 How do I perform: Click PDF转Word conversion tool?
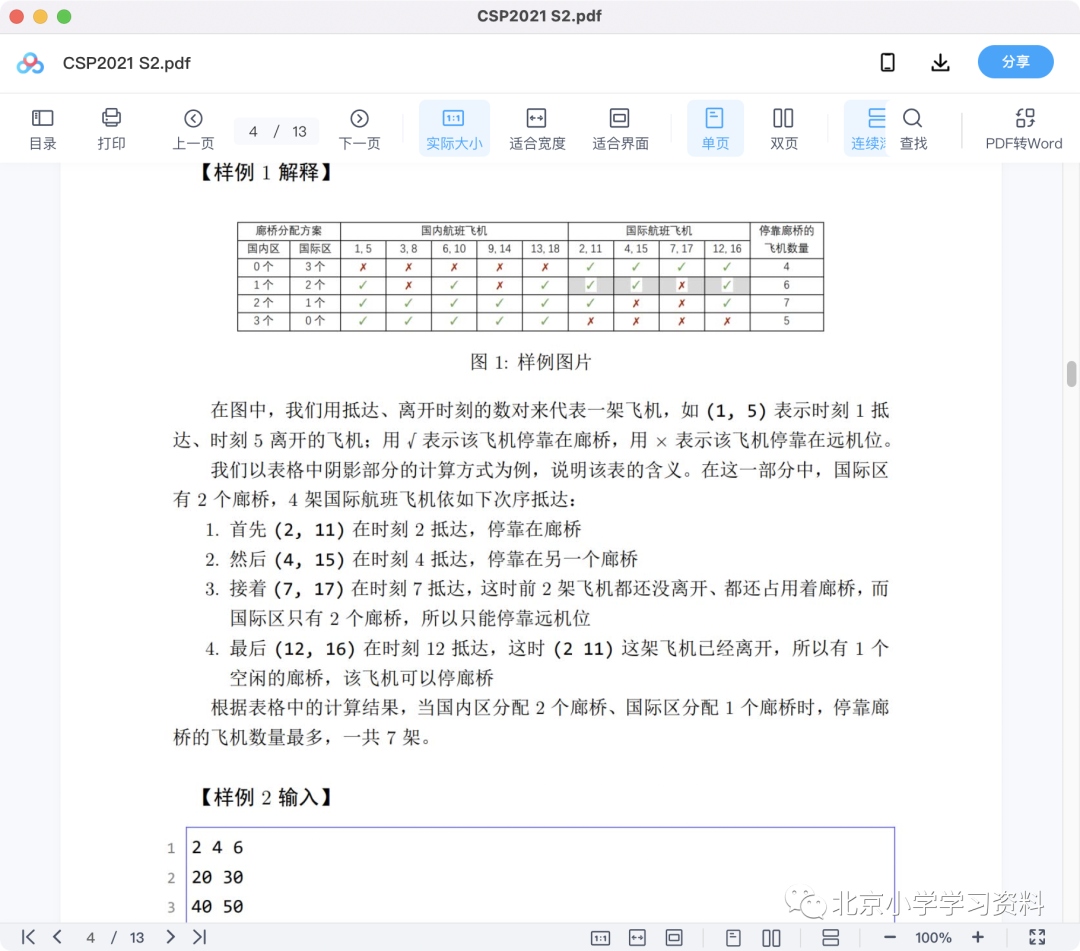point(1024,129)
